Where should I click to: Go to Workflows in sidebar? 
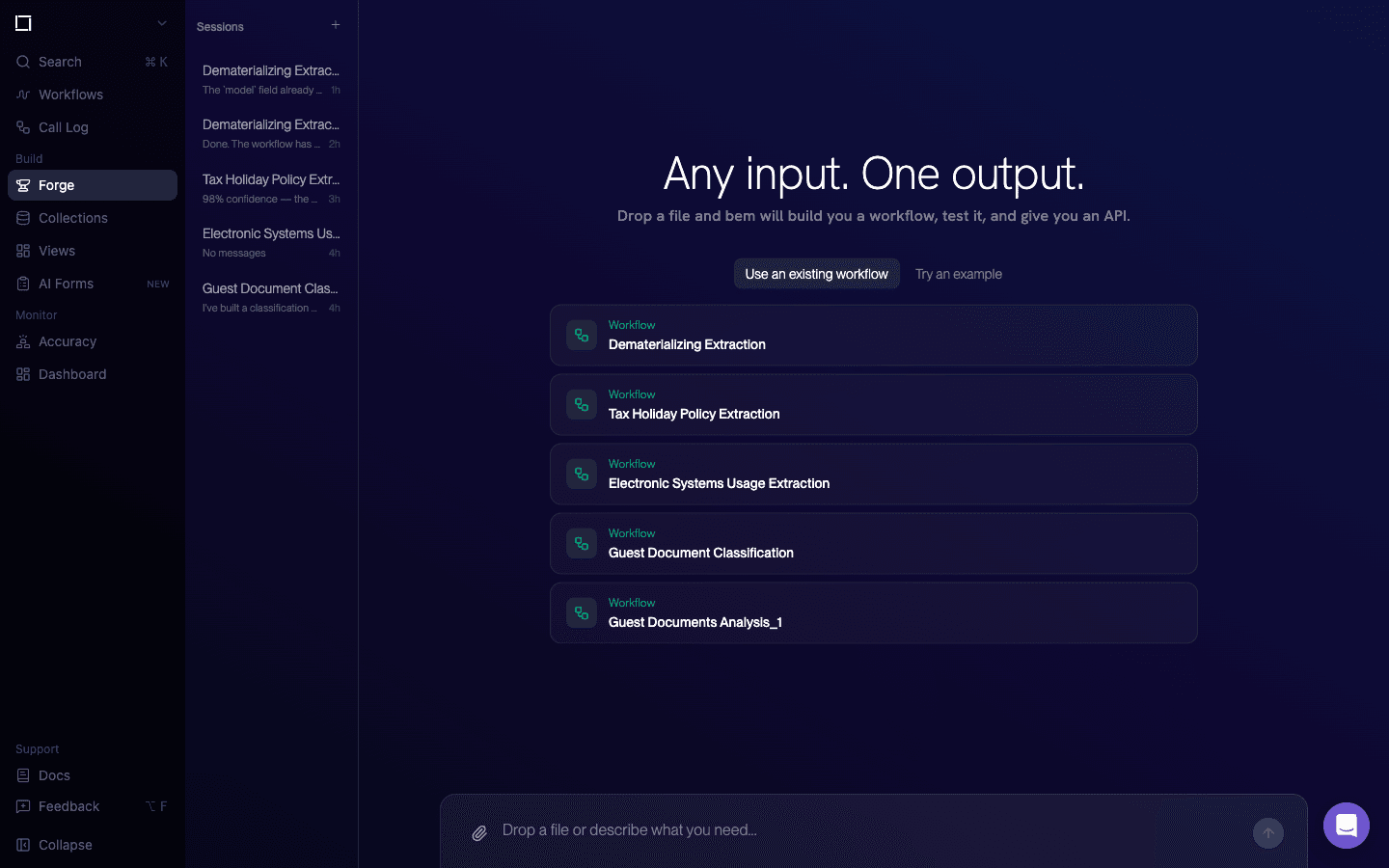click(70, 95)
